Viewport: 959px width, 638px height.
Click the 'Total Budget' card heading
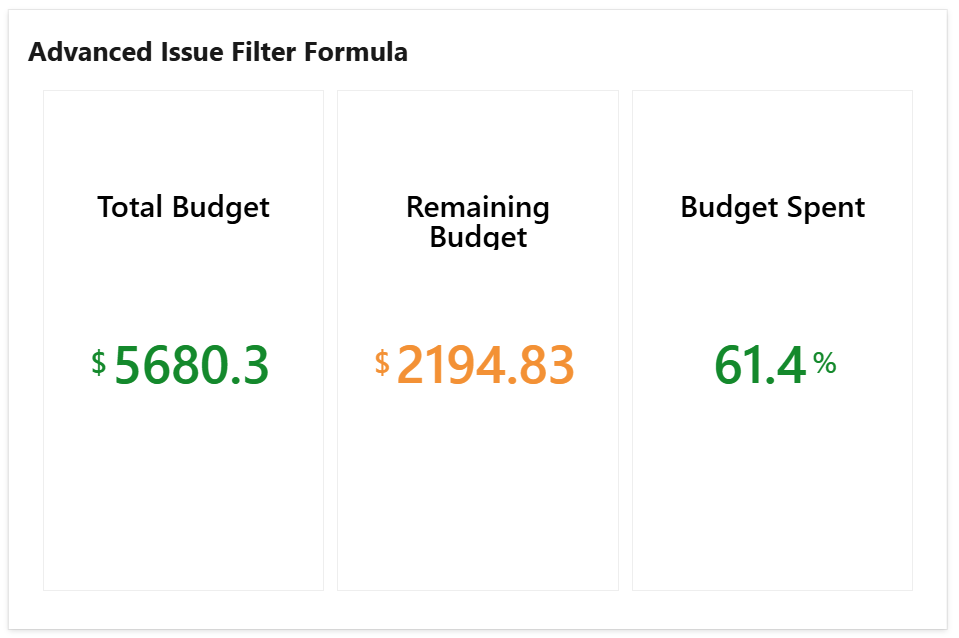183,207
